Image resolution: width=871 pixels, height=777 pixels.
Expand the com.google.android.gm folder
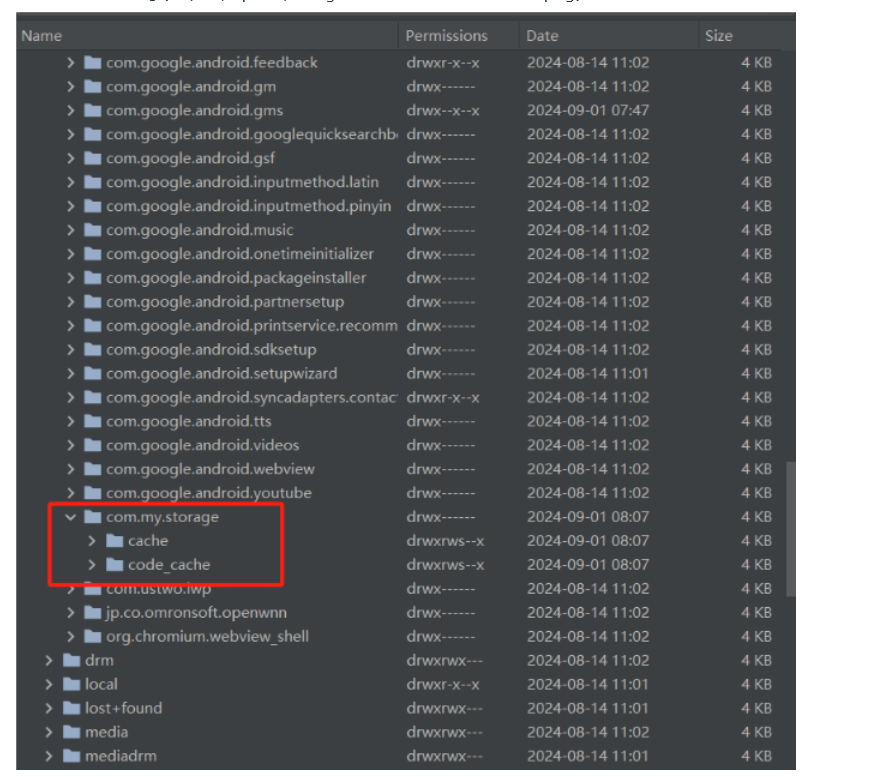point(71,87)
